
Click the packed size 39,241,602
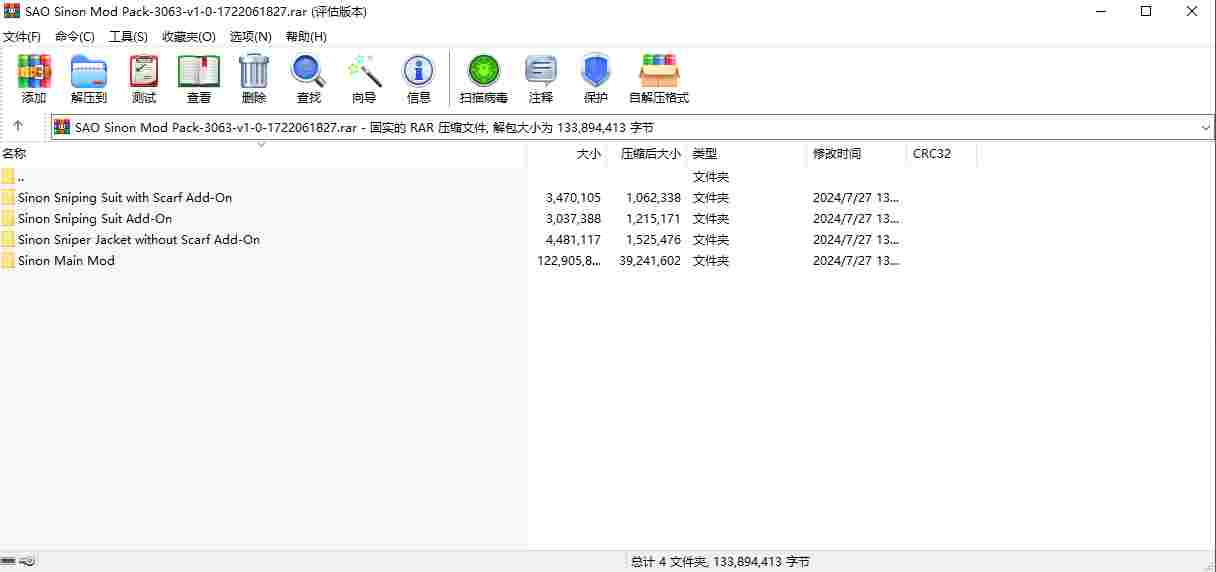click(650, 261)
